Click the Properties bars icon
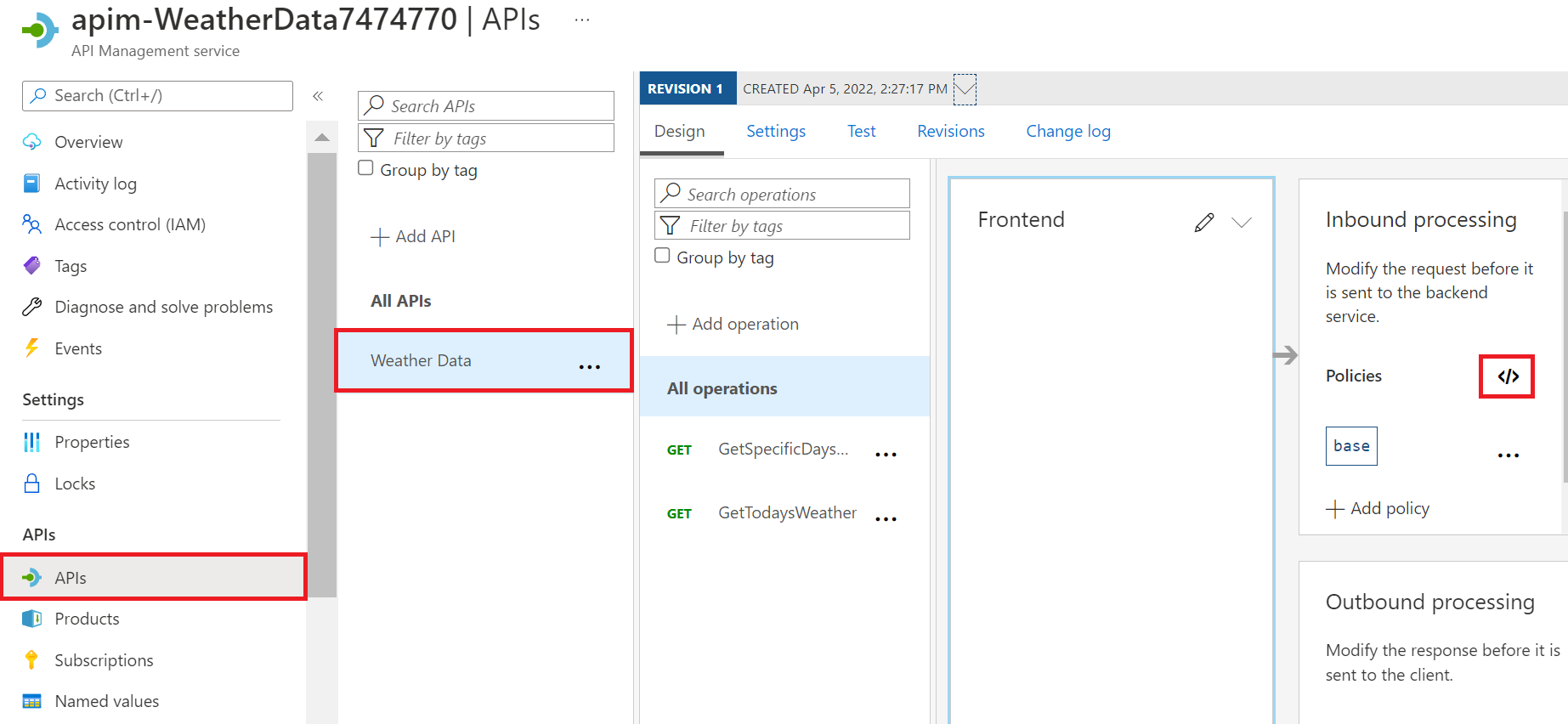1568x724 pixels. coord(31,442)
